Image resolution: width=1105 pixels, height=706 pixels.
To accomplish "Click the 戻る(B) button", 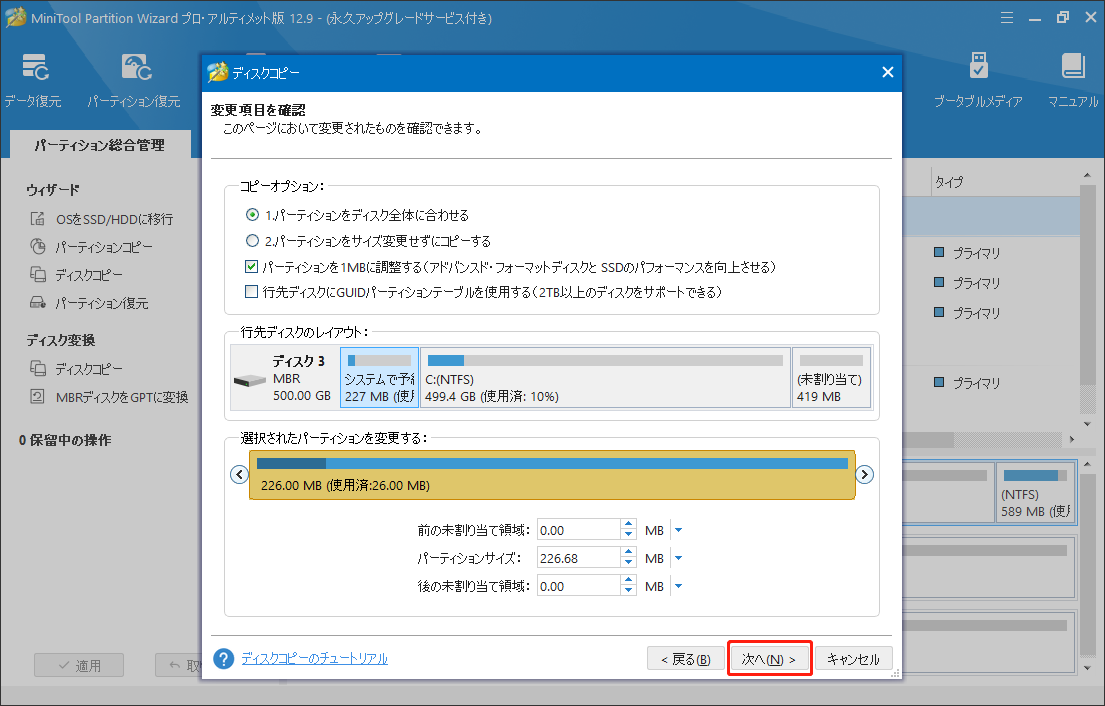I will tap(686, 659).
